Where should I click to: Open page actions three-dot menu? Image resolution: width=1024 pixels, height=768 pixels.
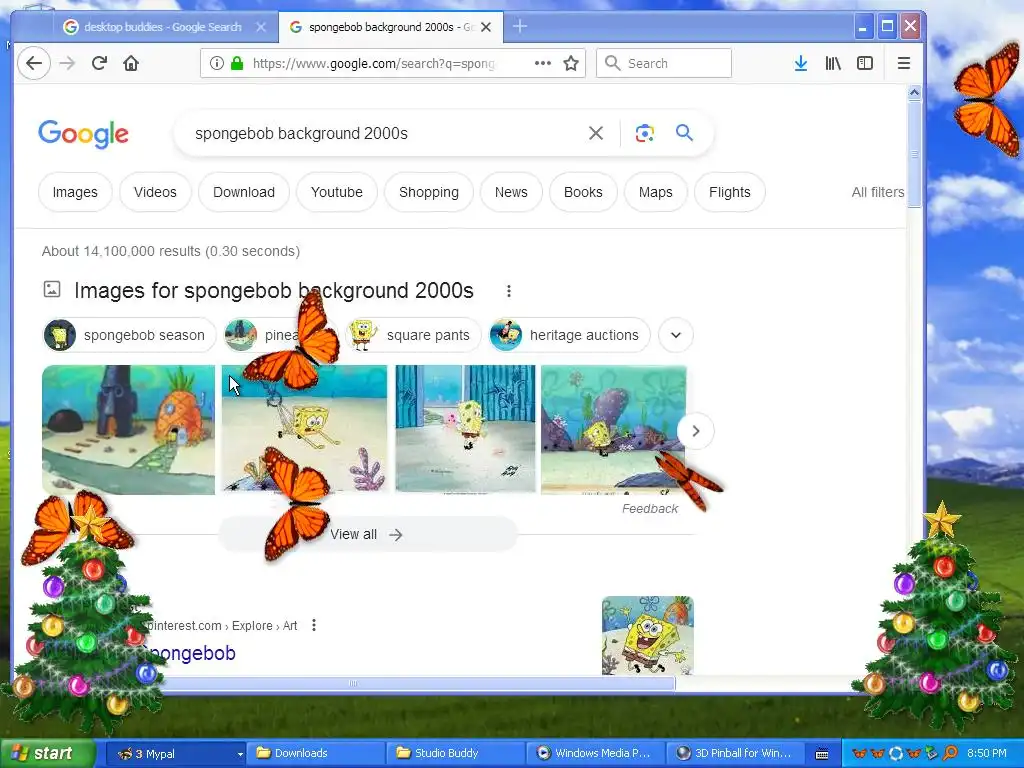coord(543,63)
